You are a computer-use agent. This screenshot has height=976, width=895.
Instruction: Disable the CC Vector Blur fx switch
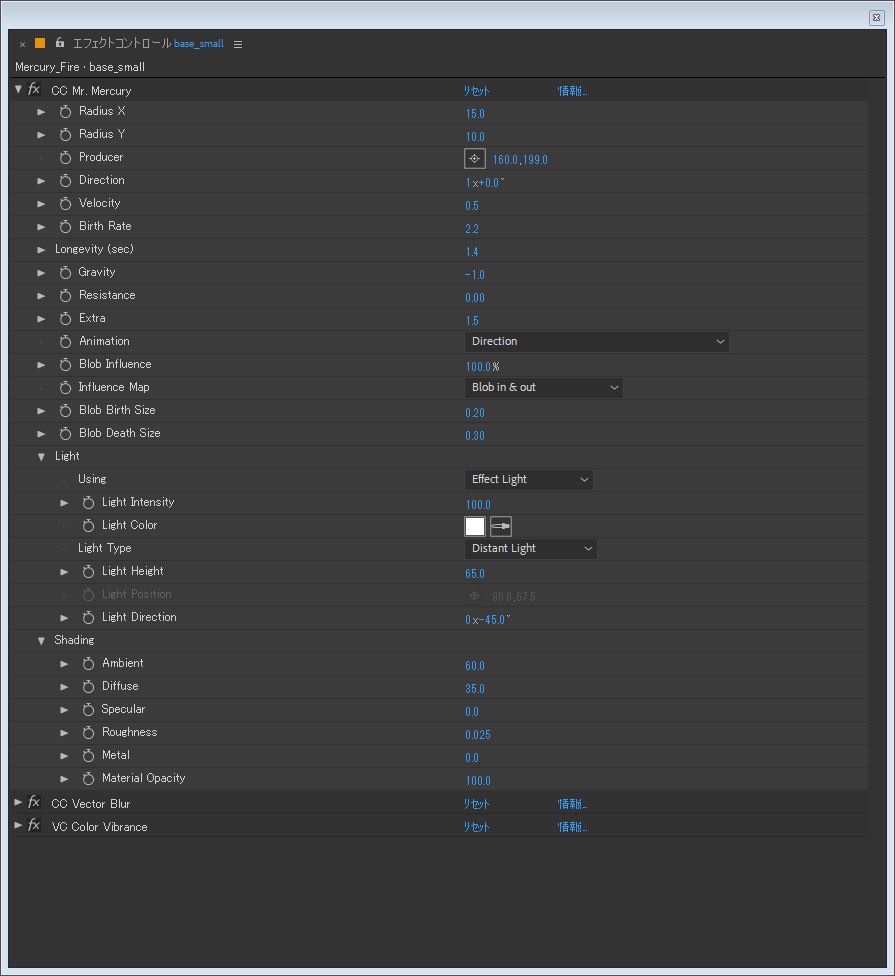34,803
